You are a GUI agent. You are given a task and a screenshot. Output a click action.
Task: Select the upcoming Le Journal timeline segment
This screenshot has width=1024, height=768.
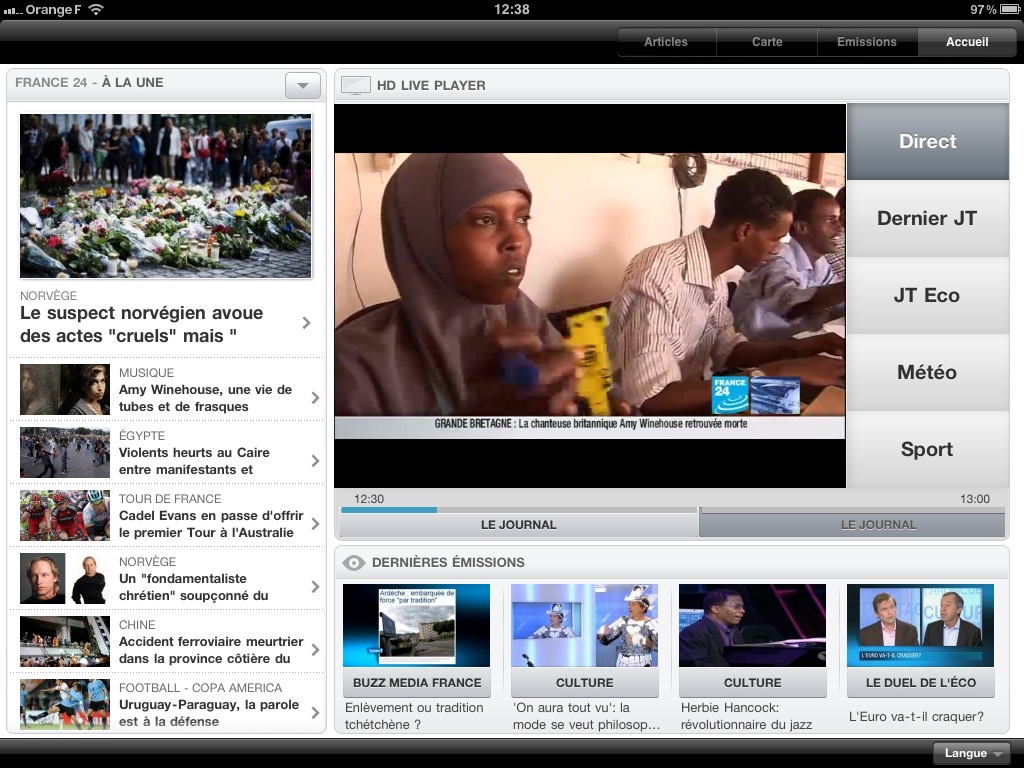[x=852, y=524]
